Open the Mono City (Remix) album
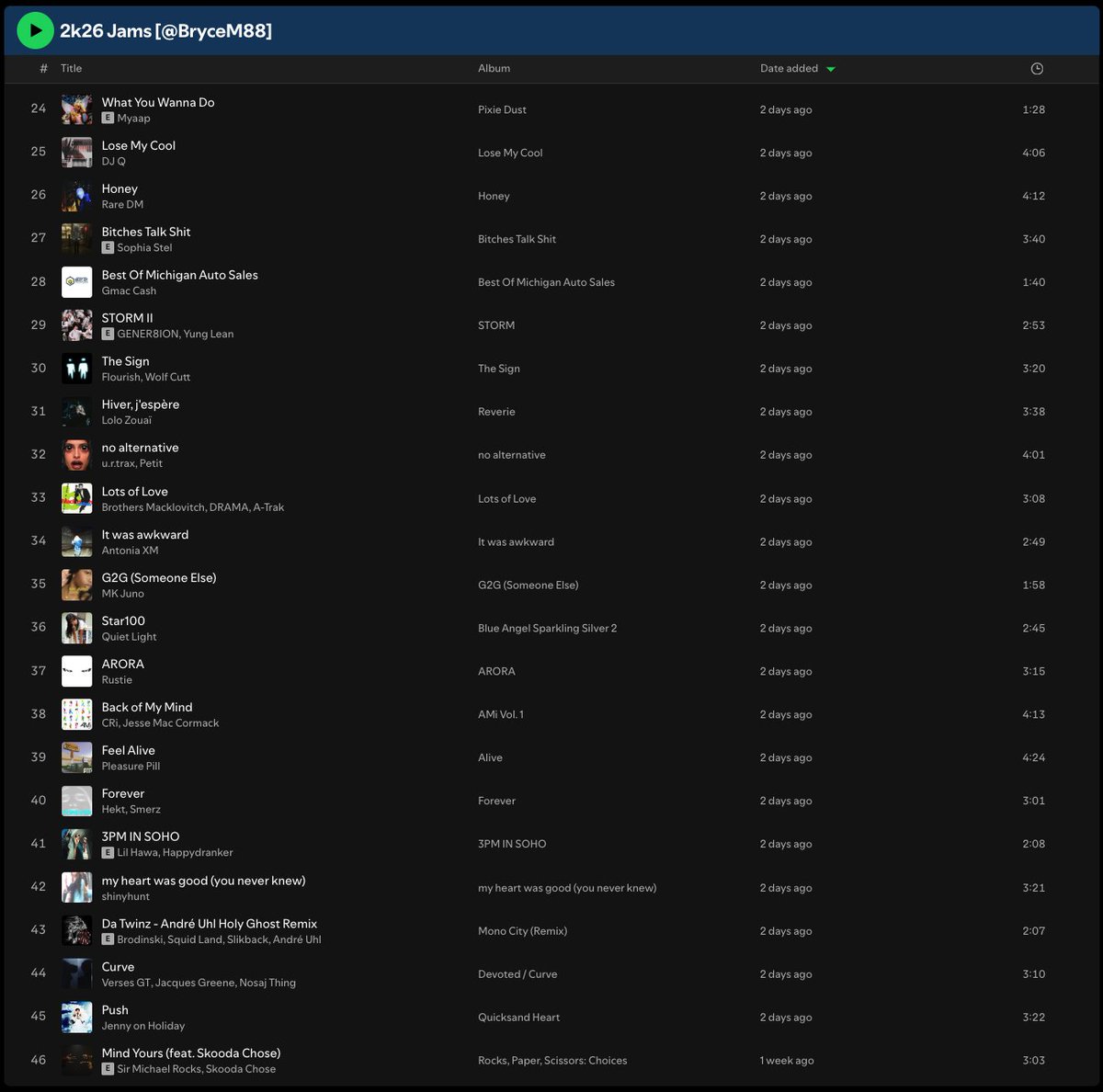Viewport: 1103px width, 1092px height. click(x=522, y=931)
